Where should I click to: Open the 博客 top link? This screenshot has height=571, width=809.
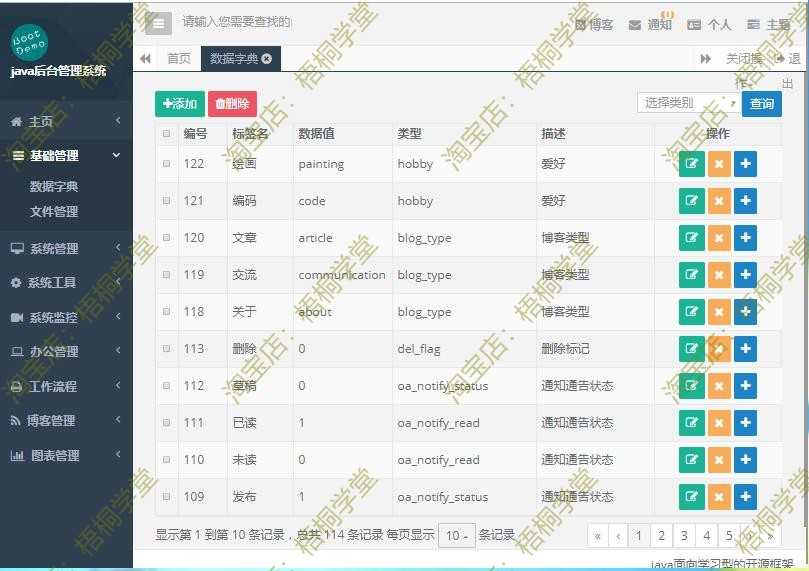click(x=594, y=24)
